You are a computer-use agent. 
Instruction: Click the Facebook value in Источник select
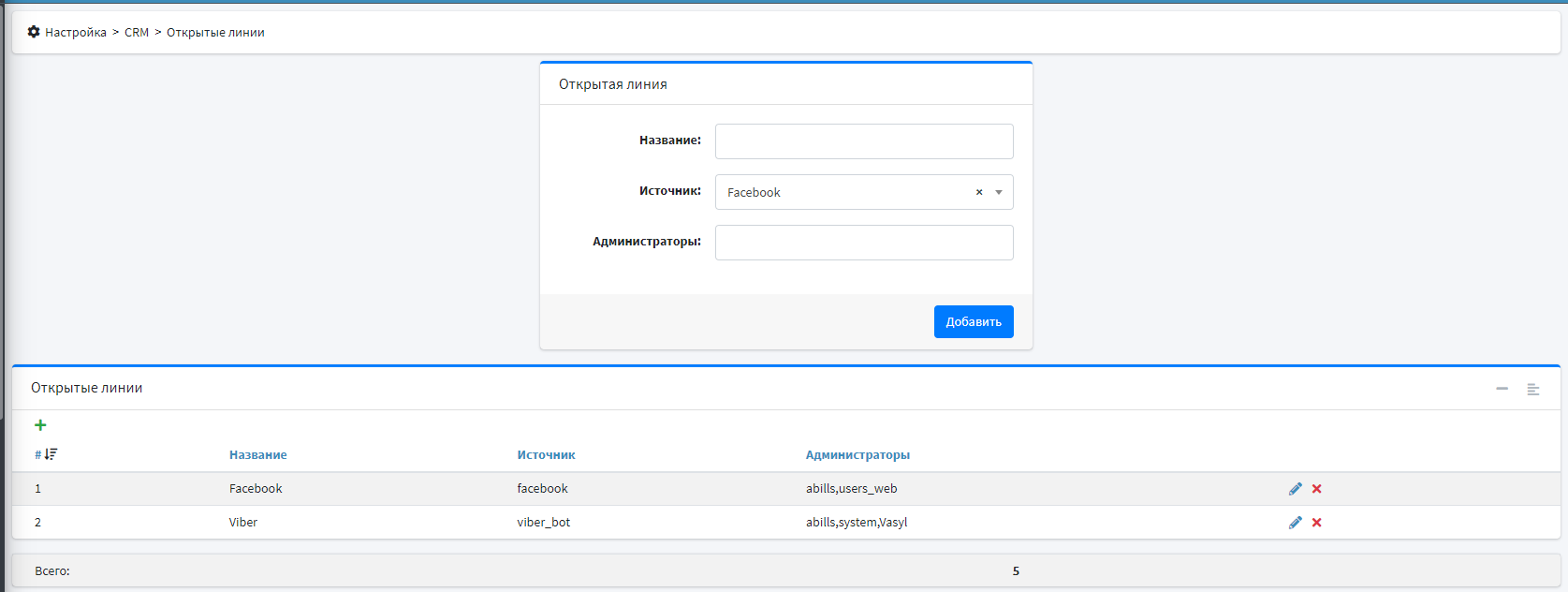pyautogui.click(x=754, y=192)
